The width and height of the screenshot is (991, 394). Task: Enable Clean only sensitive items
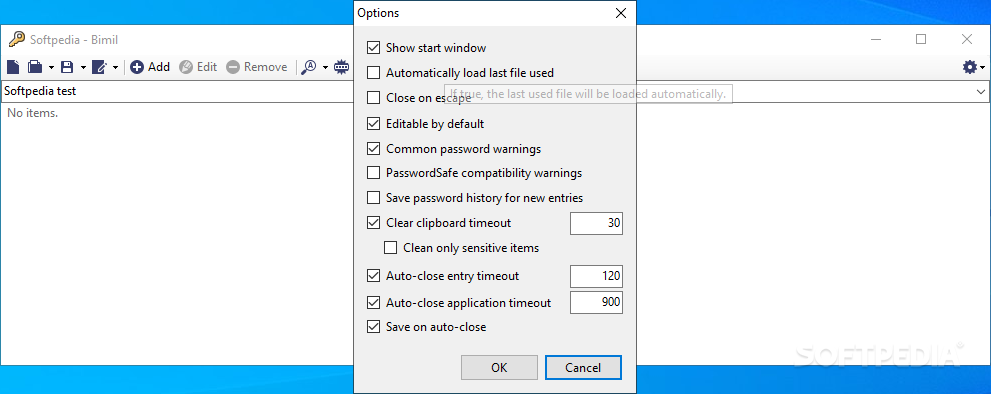pyautogui.click(x=391, y=247)
